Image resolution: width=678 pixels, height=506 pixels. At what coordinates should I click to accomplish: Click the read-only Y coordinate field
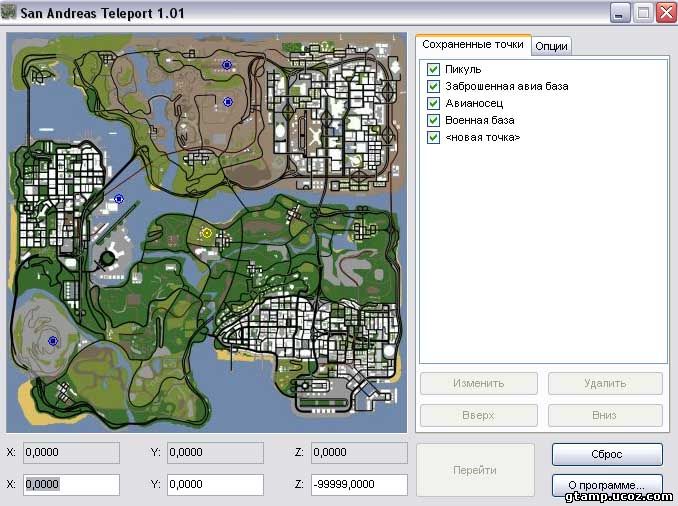215,452
